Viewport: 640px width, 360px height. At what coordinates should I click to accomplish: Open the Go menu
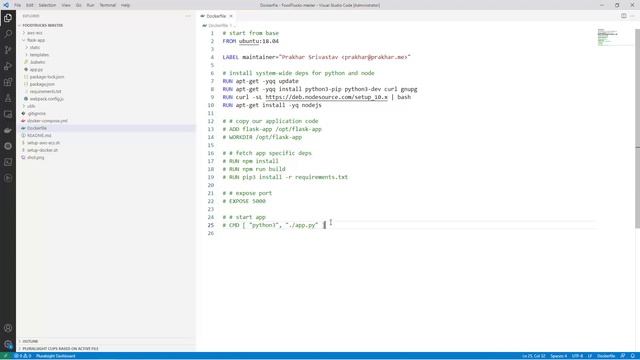pyautogui.click(x=78, y=5)
